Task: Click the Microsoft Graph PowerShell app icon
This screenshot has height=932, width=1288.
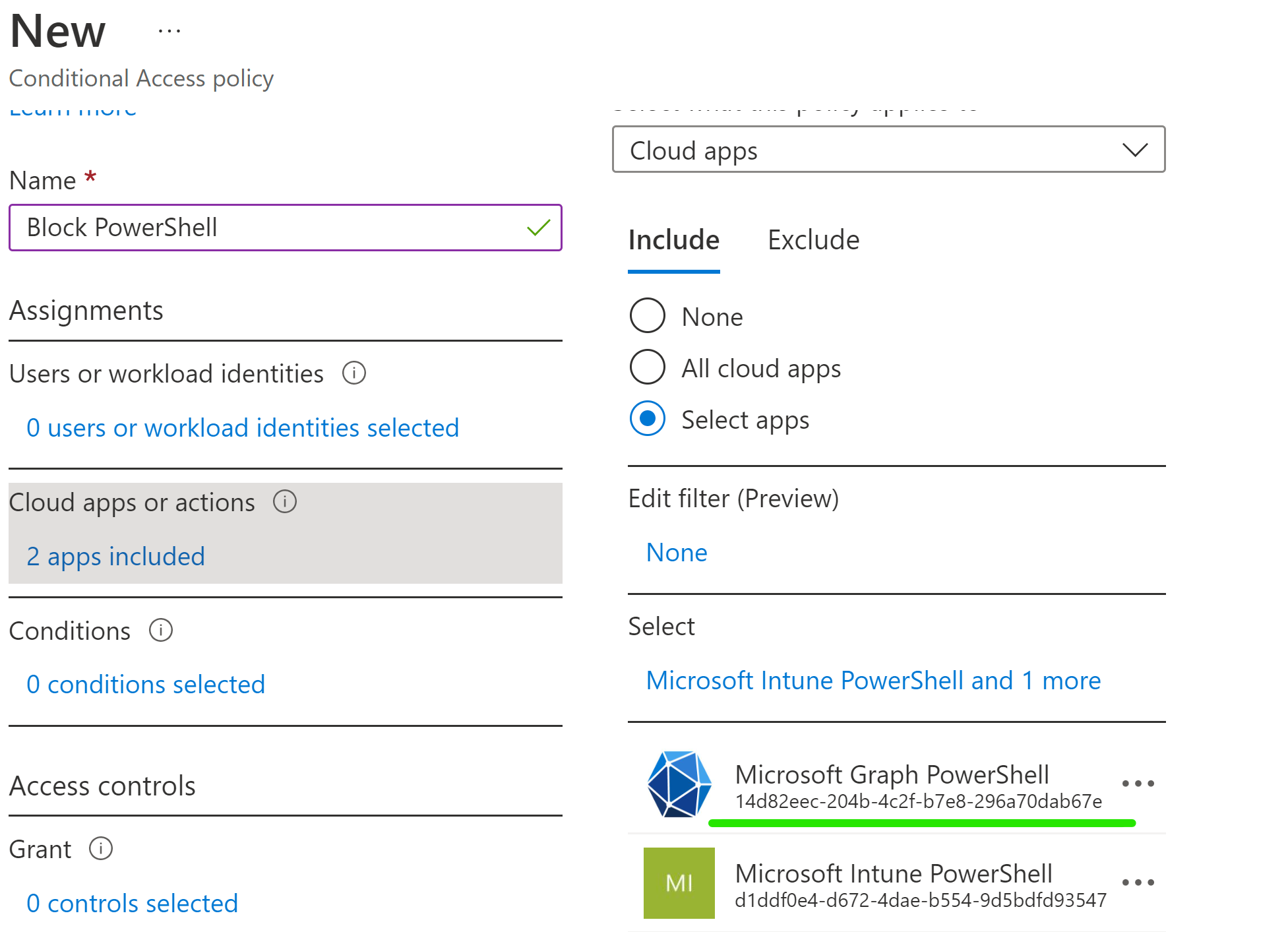Action: pos(679,784)
